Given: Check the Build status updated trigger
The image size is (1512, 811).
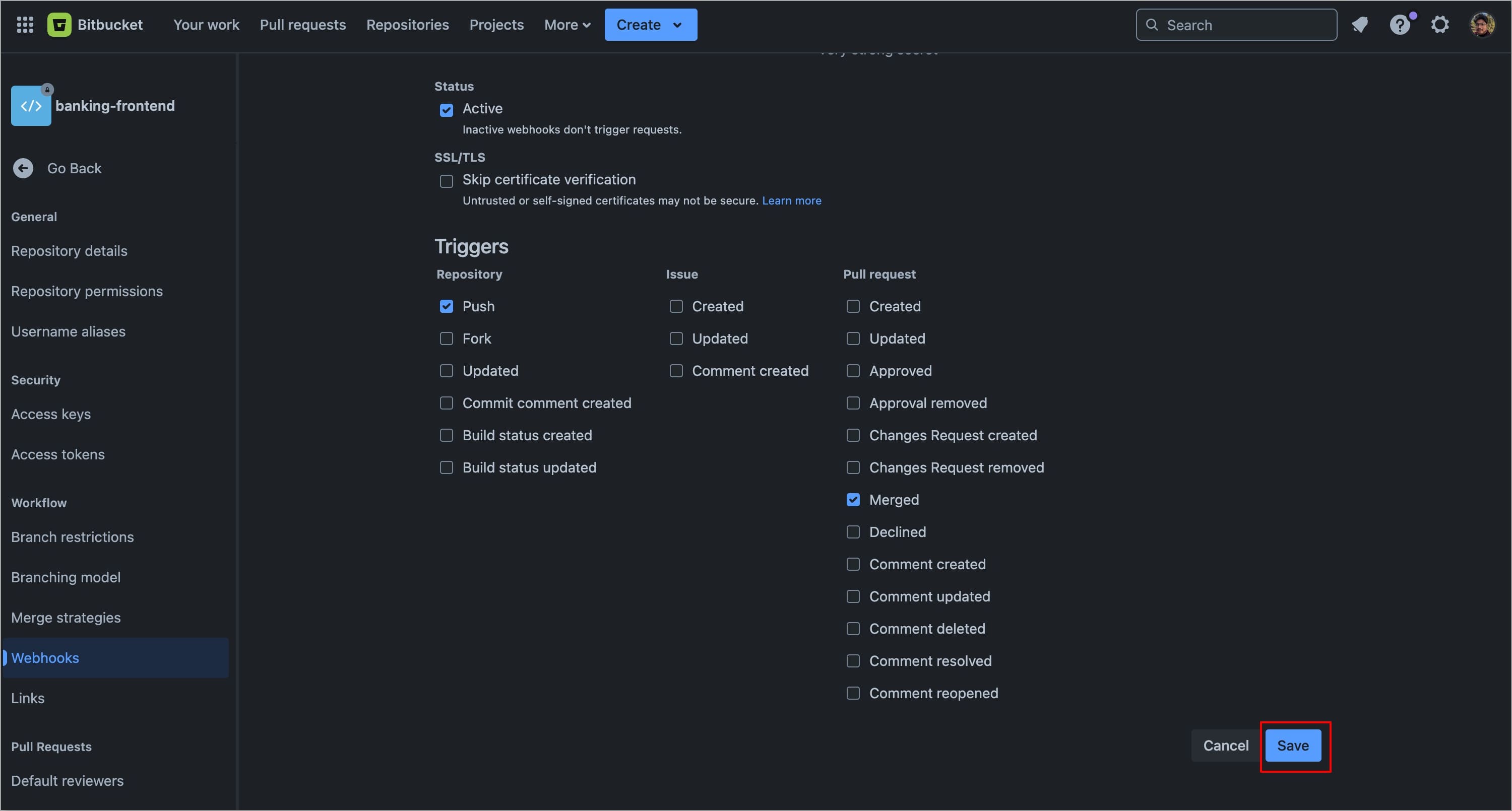Looking at the screenshot, I should point(446,467).
